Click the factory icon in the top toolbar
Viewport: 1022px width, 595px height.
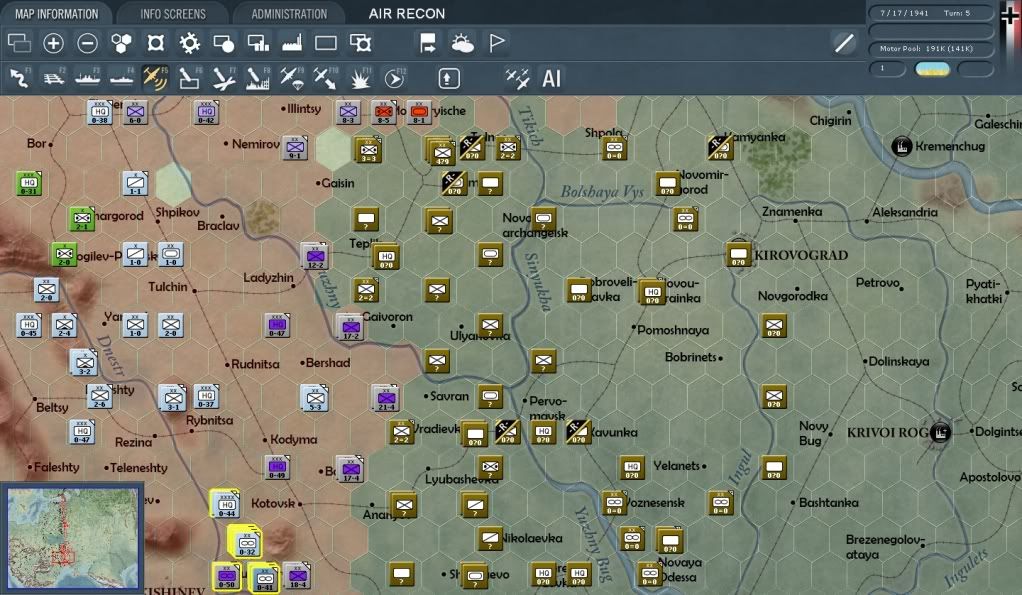pos(291,44)
